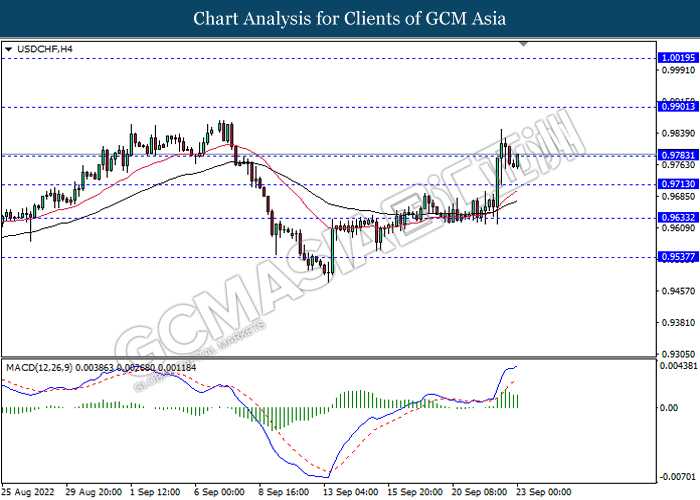This screenshot has height=500, width=700.
Task: Click the 0.94570 price axis value
Action: tap(678, 291)
